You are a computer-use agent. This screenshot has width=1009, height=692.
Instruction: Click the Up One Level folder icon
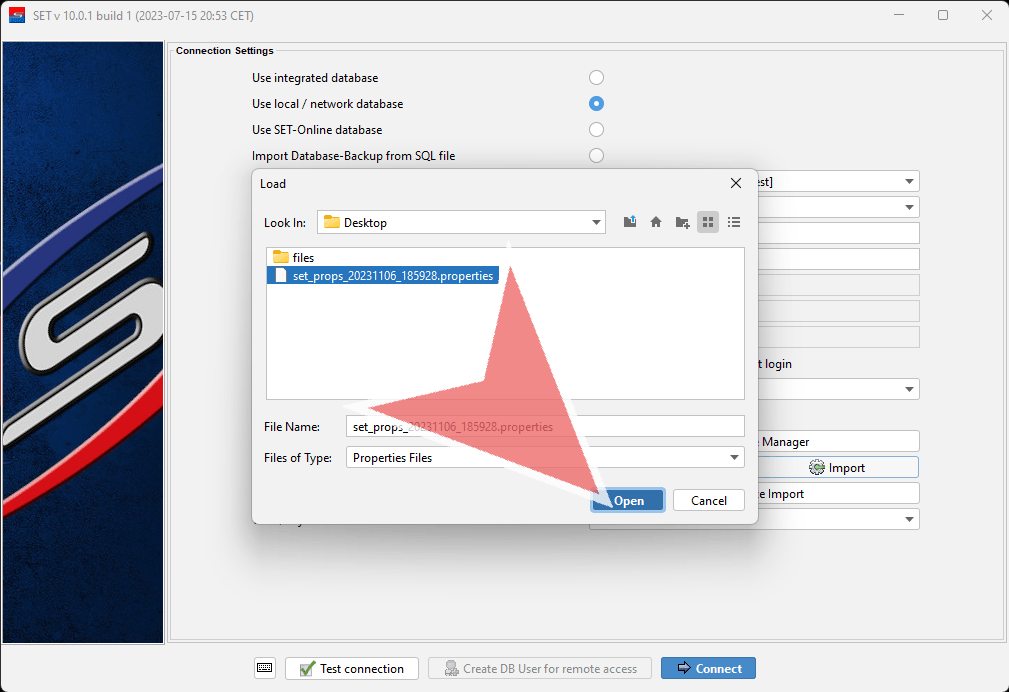630,222
